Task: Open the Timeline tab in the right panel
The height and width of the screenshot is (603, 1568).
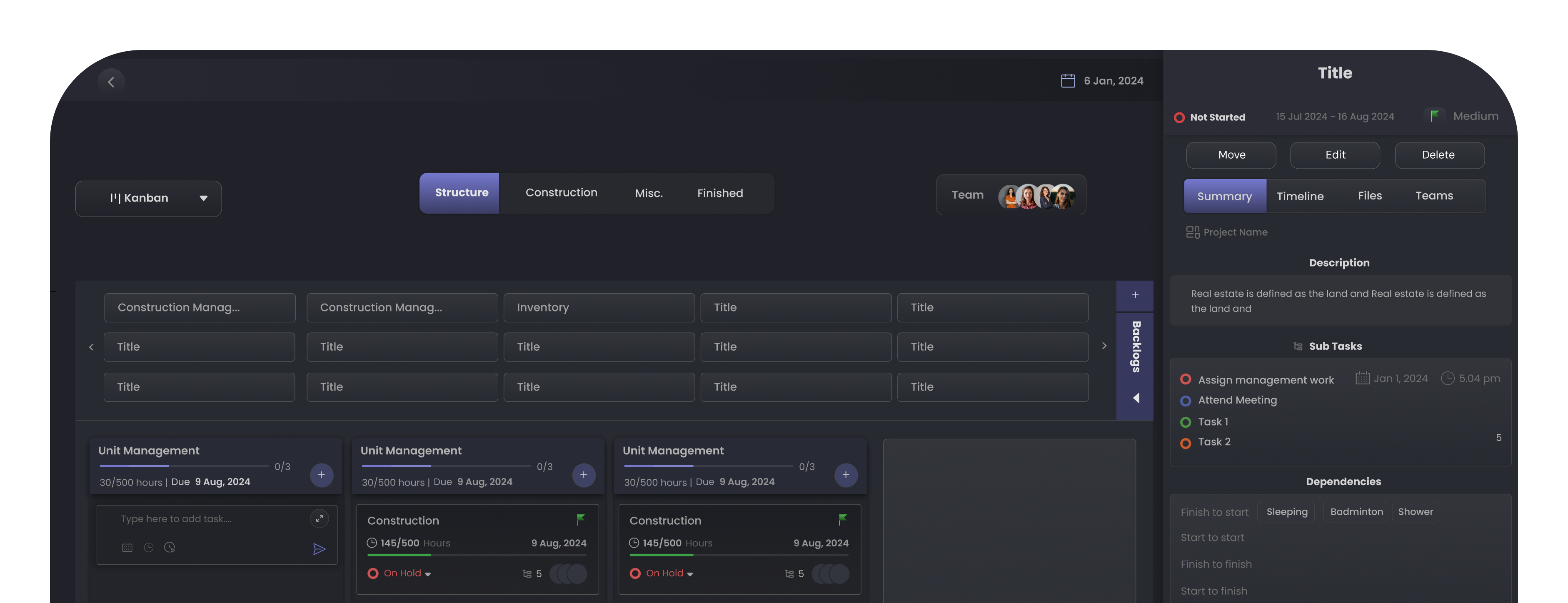Action: (x=1300, y=196)
